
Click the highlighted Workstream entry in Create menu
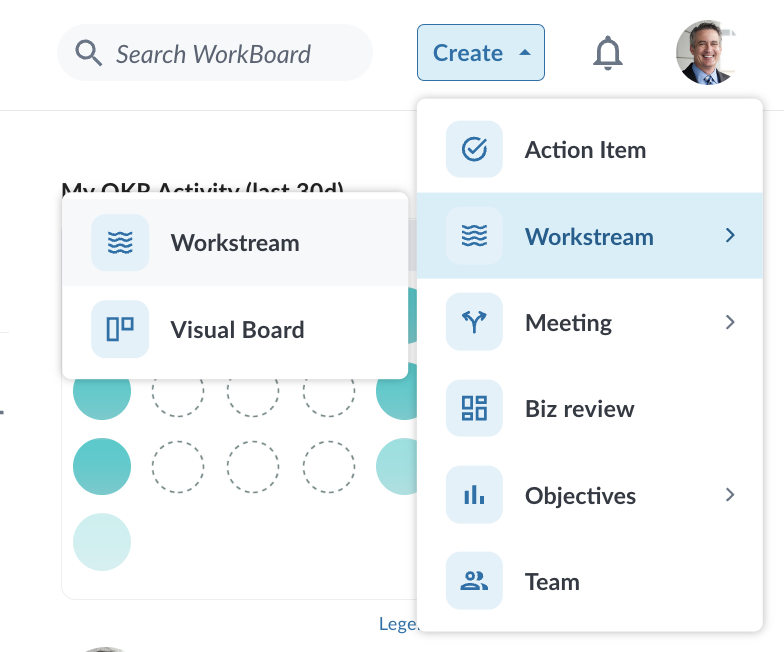pos(590,236)
